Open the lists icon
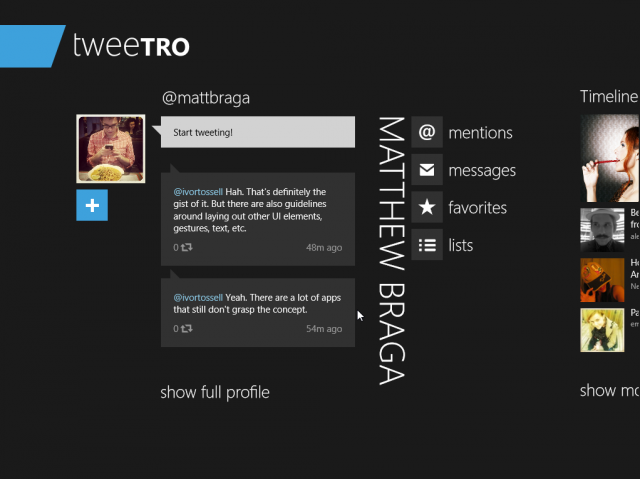Viewport: 640px width, 479px height. pos(427,245)
